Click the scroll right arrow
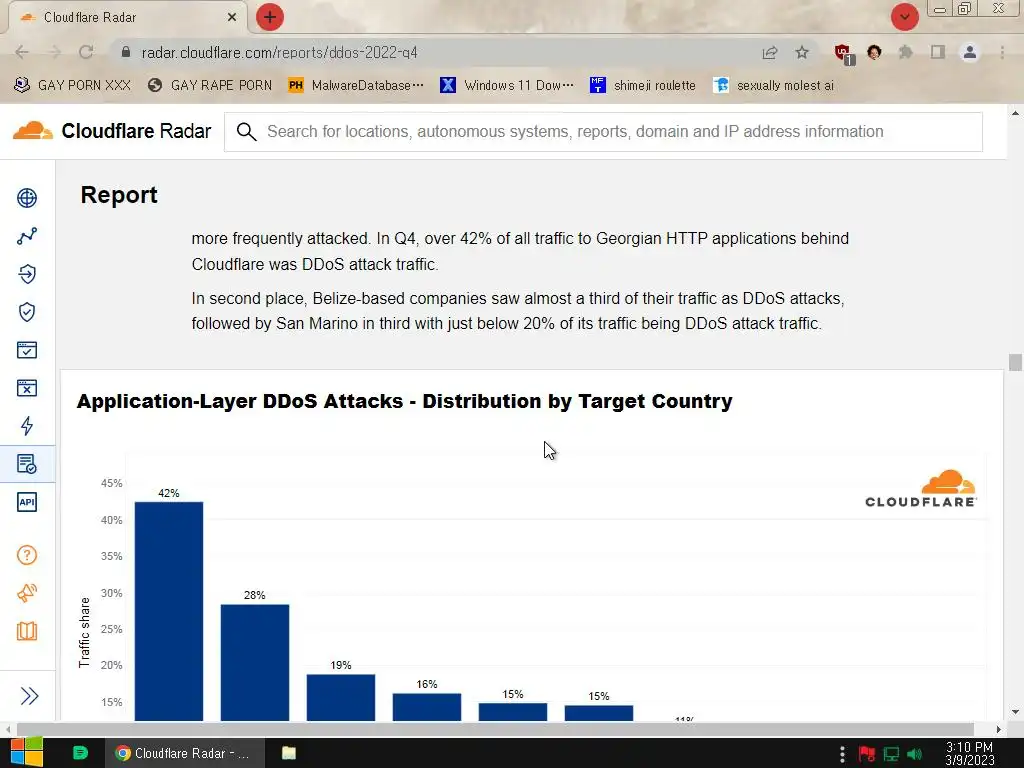 (x=999, y=729)
